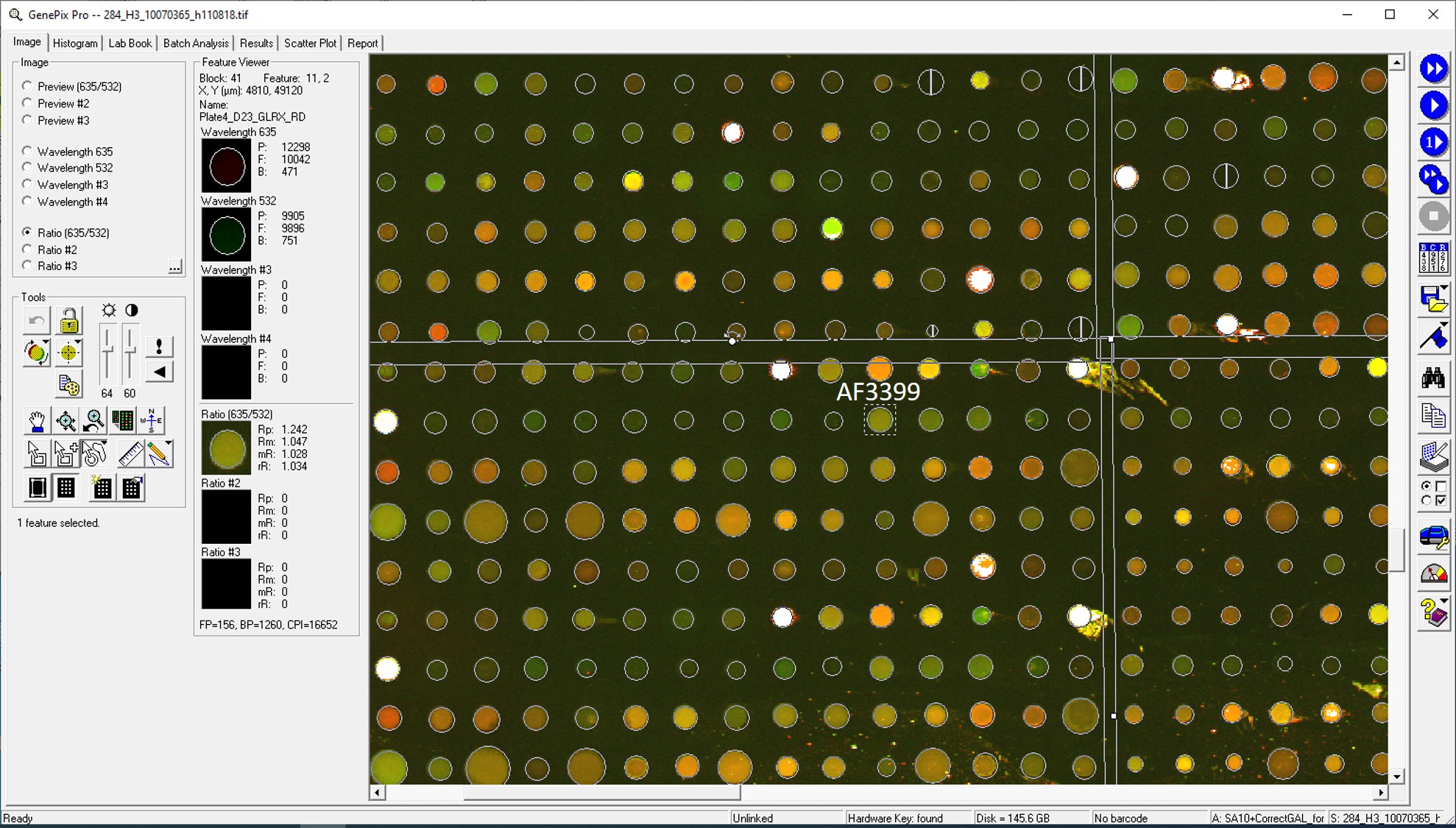Click the padlock lock icon

coord(68,322)
